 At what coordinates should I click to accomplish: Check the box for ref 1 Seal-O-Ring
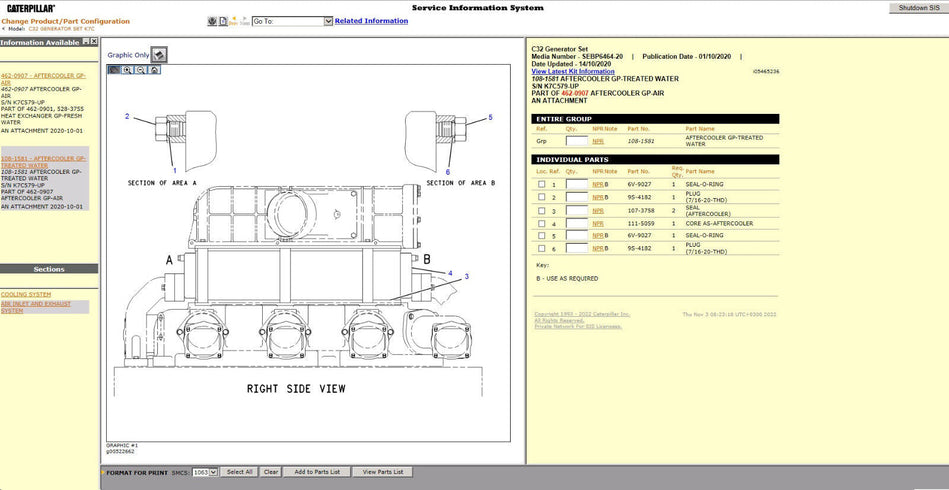(542, 185)
